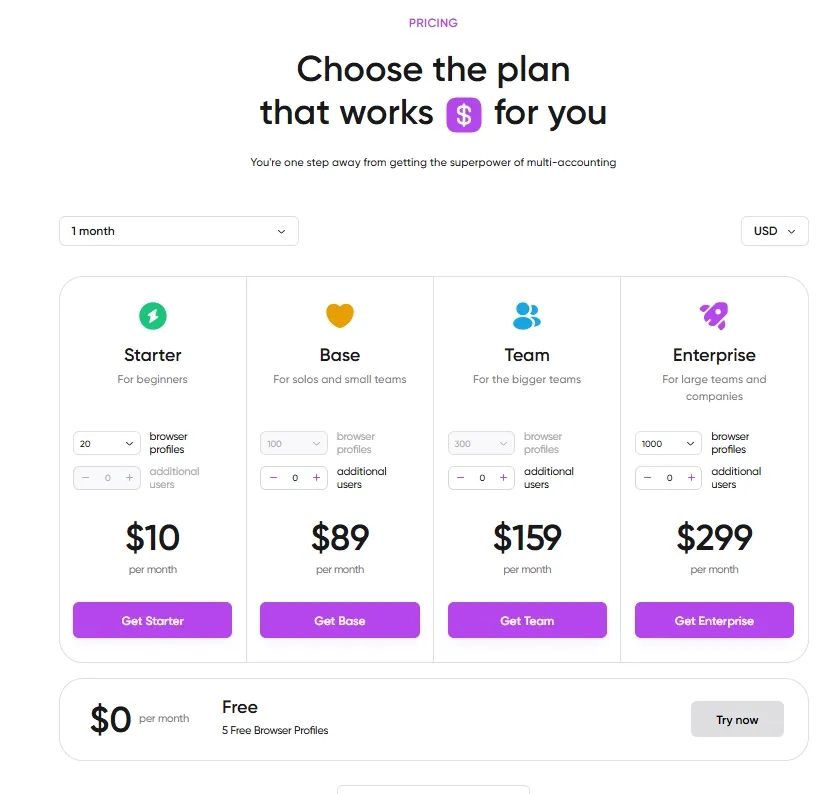Click the Base plan heart icon
Image resolution: width=829 pixels, height=794 pixels.
point(340,316)
